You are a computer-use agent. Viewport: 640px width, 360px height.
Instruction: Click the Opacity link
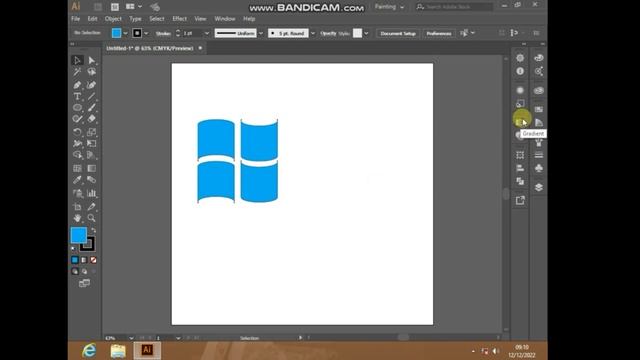tap(328, 33)
